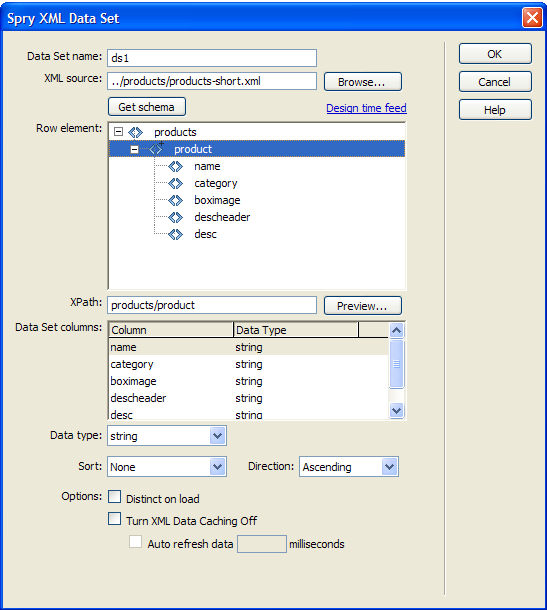
Task: Collapse the products tree node
Action: [118, 132]
